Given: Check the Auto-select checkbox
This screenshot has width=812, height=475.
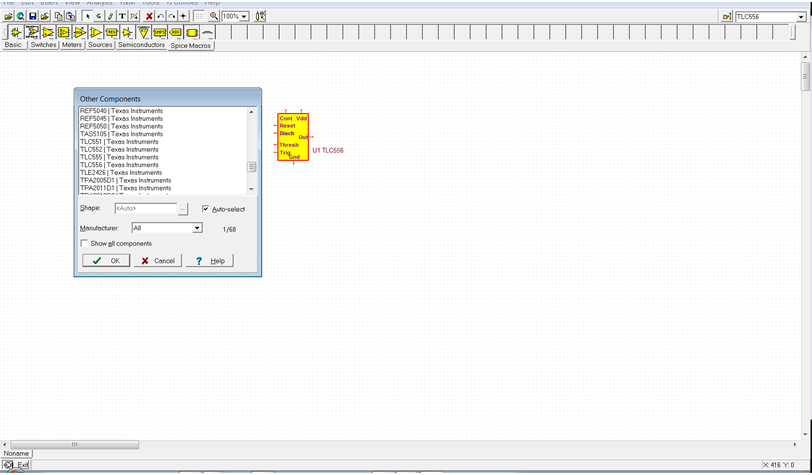Looking at the screenshot, I should 206,209.
